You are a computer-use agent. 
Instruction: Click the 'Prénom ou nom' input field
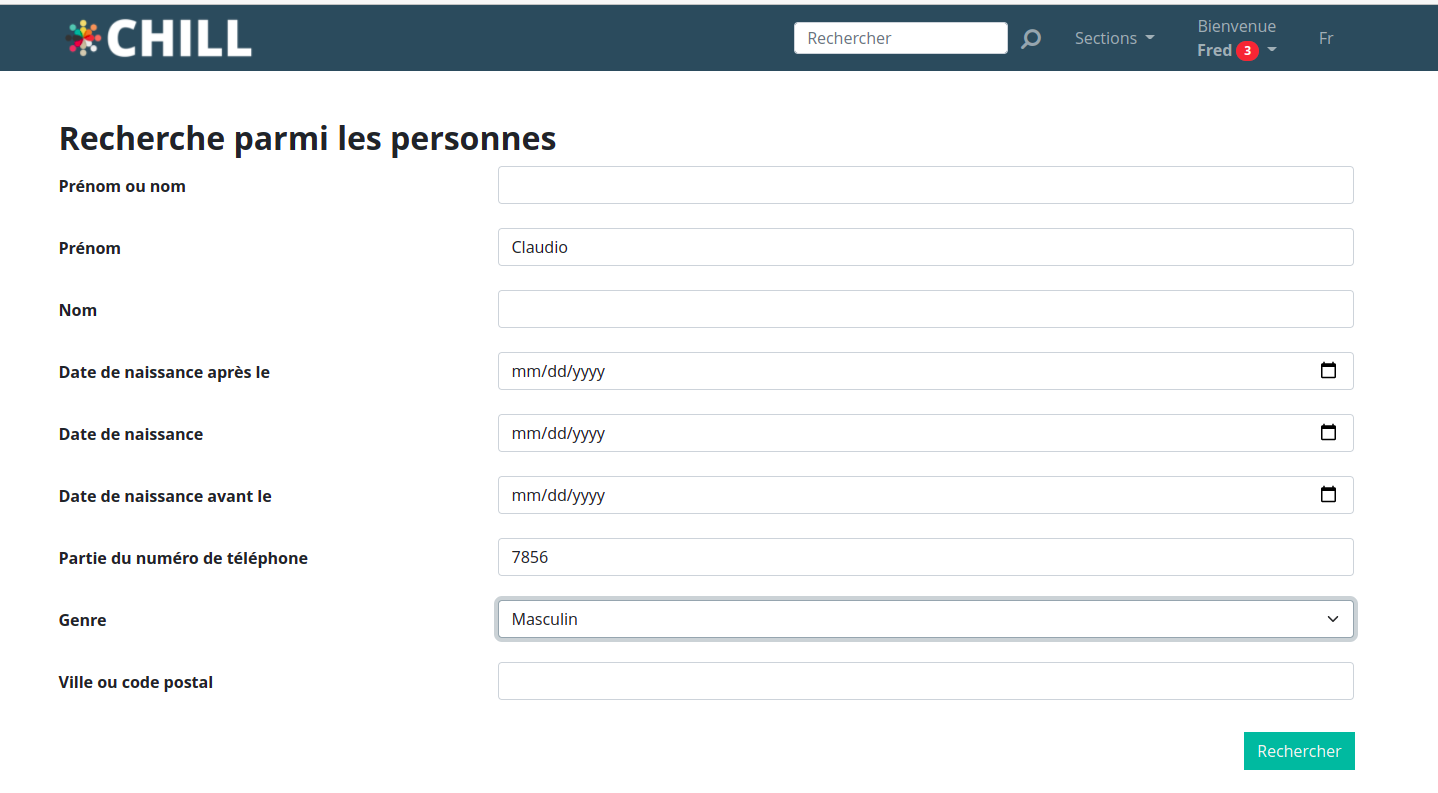pyautogui.click(x=925, y=185)
